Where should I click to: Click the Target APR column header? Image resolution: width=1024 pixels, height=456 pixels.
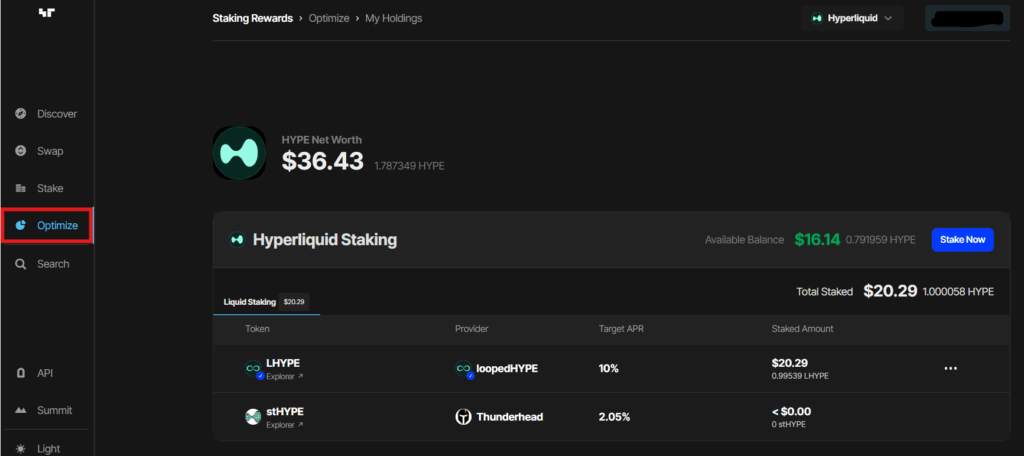tap(621, 329)
